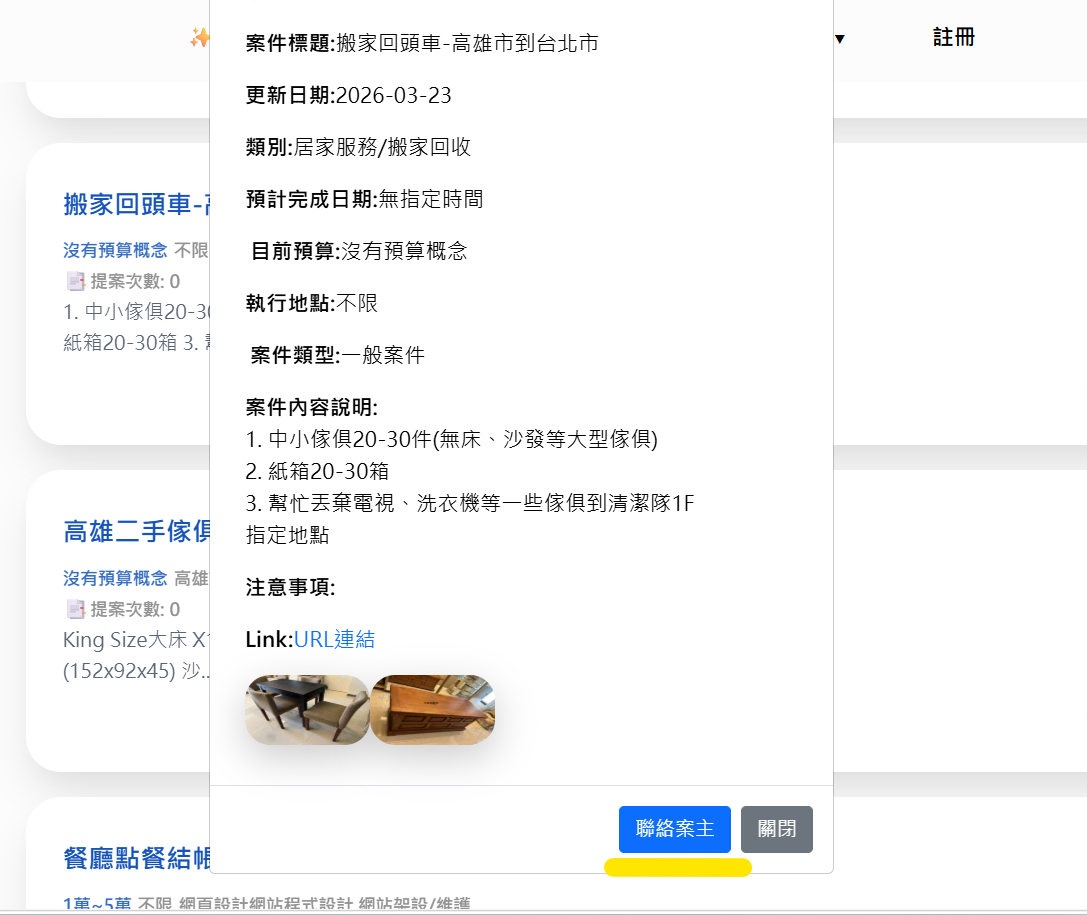The width and height of the screenshot is (1087, 915).
Task: Open the URL連結 link
Action: pyautogui.click(x=334, y=639)
